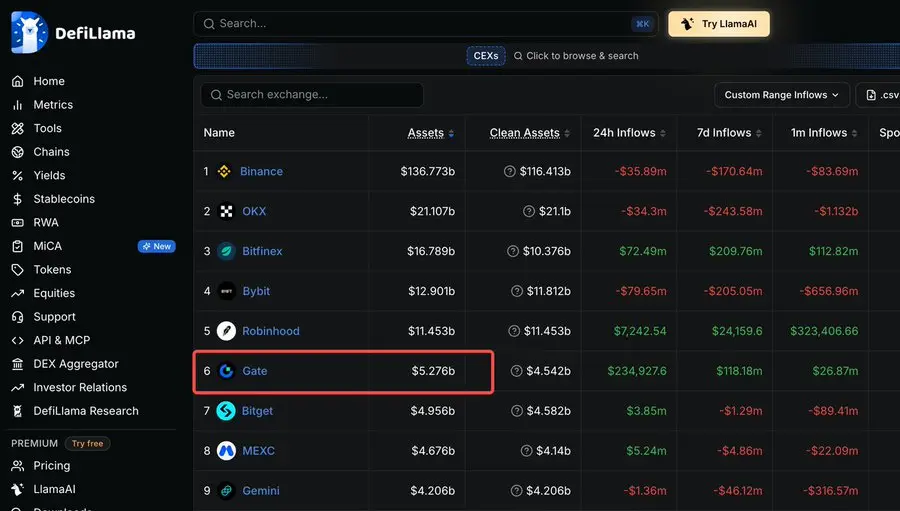The image size is (900, 511).
Task: Click Binance assets value $136.773b
Action: click(x=428, y=171)
